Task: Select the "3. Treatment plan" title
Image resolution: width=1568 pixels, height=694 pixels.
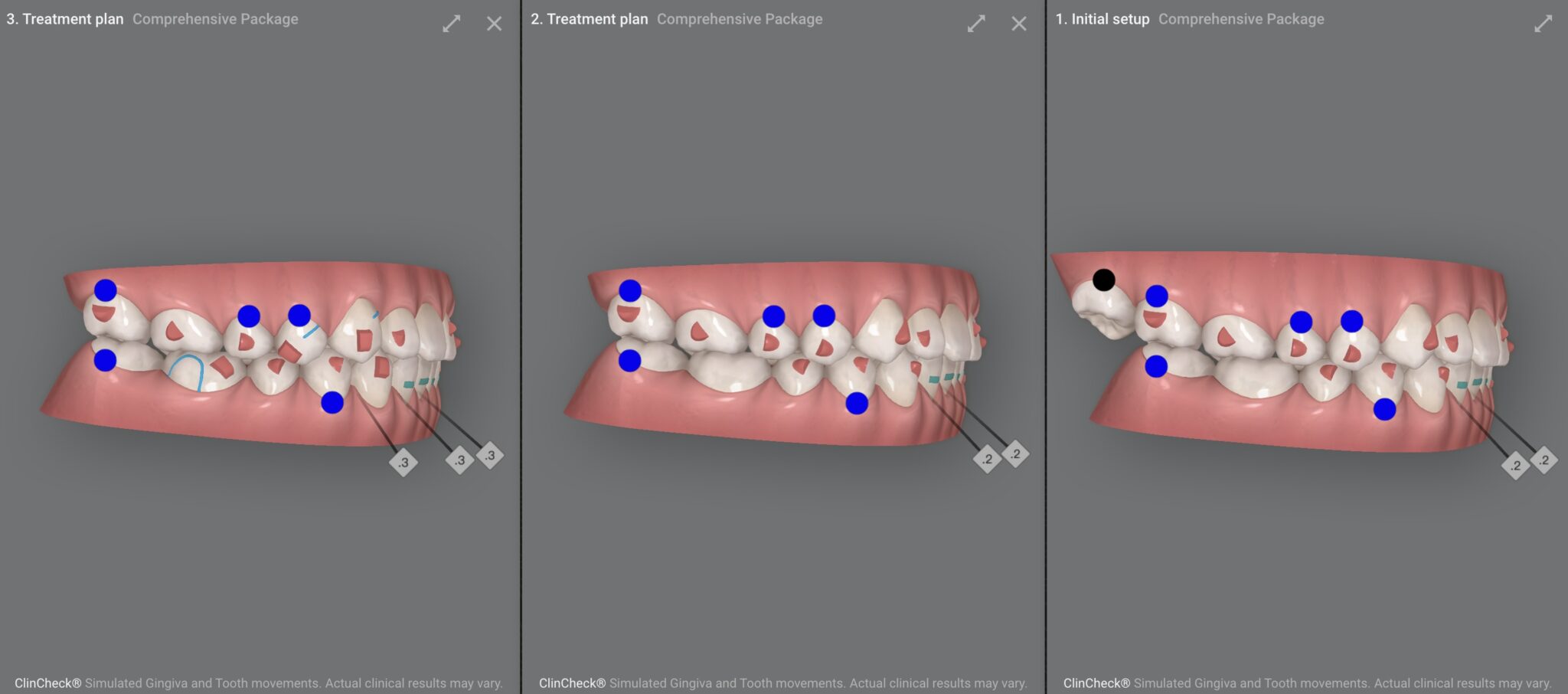Action: (65, 19)
